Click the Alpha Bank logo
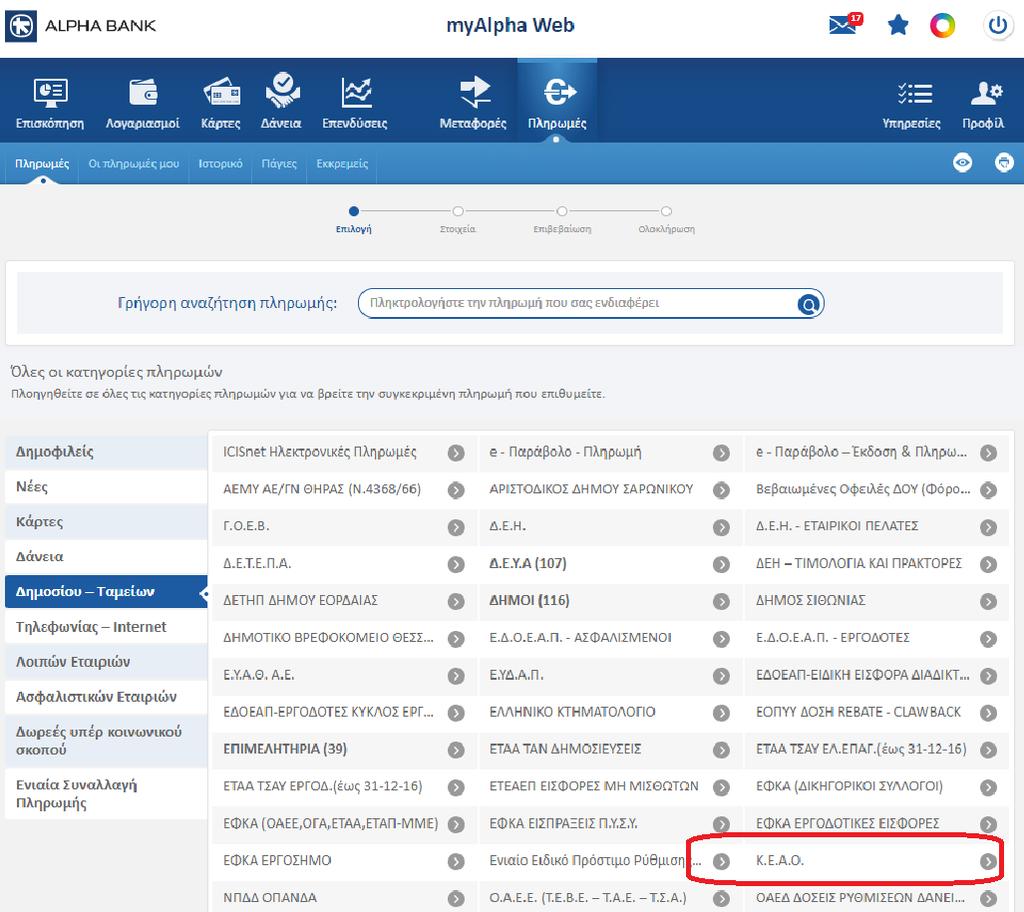 (80, 25)
